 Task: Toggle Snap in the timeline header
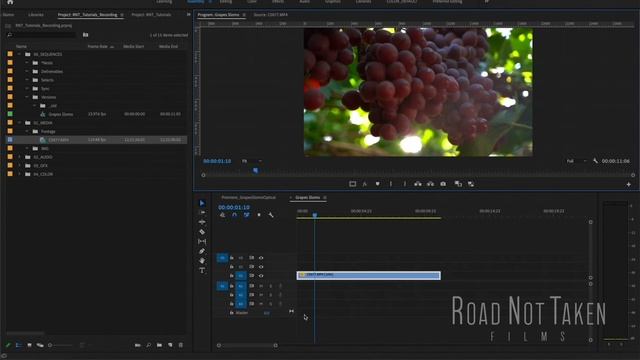coord(234,215)
